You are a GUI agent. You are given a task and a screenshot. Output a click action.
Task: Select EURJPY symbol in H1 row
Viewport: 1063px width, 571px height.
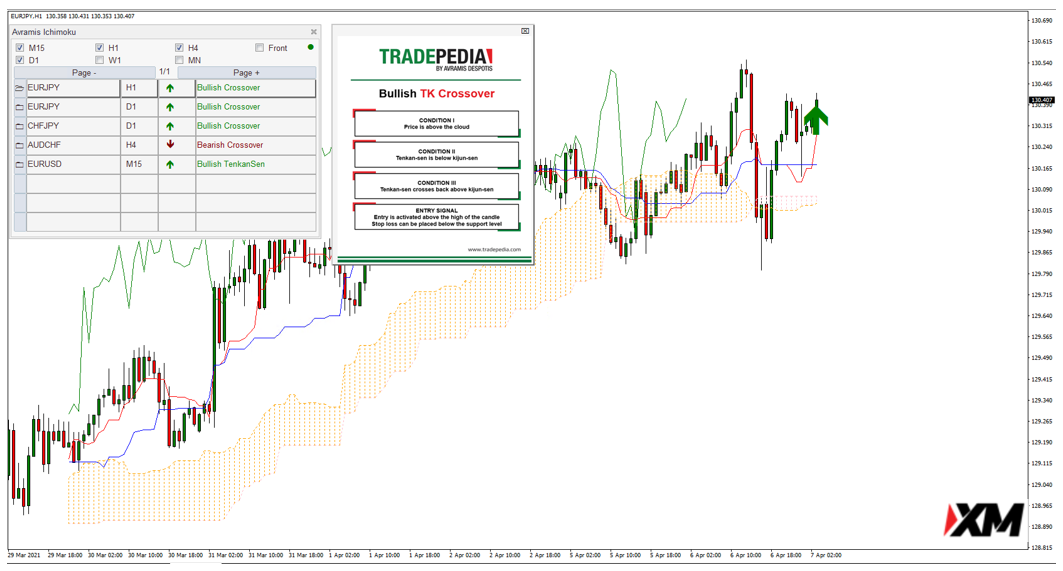pos(73,87)
